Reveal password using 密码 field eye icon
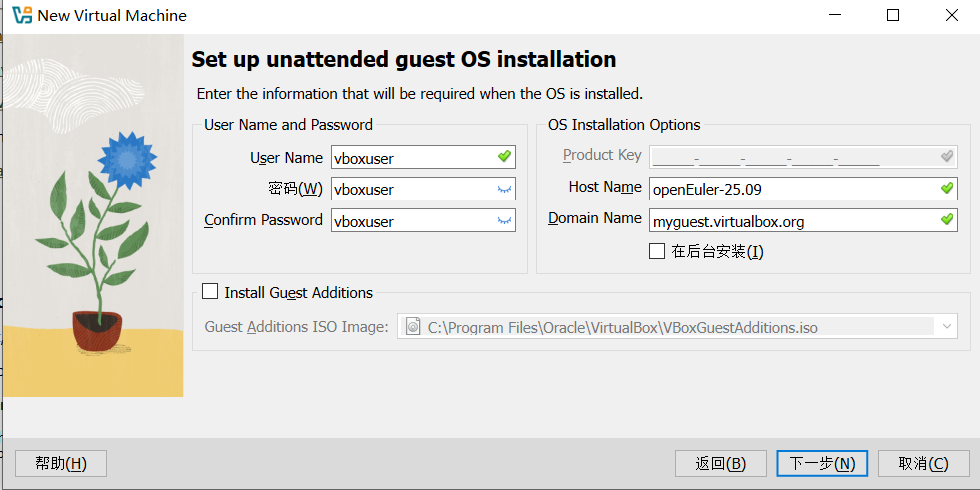 pos(504,189)
